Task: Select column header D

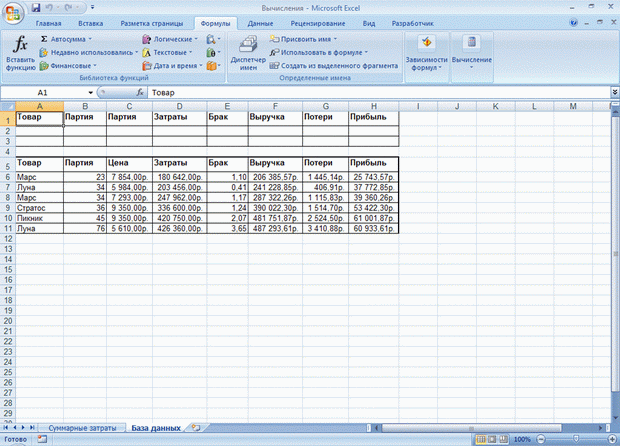Action: (180, 106)
